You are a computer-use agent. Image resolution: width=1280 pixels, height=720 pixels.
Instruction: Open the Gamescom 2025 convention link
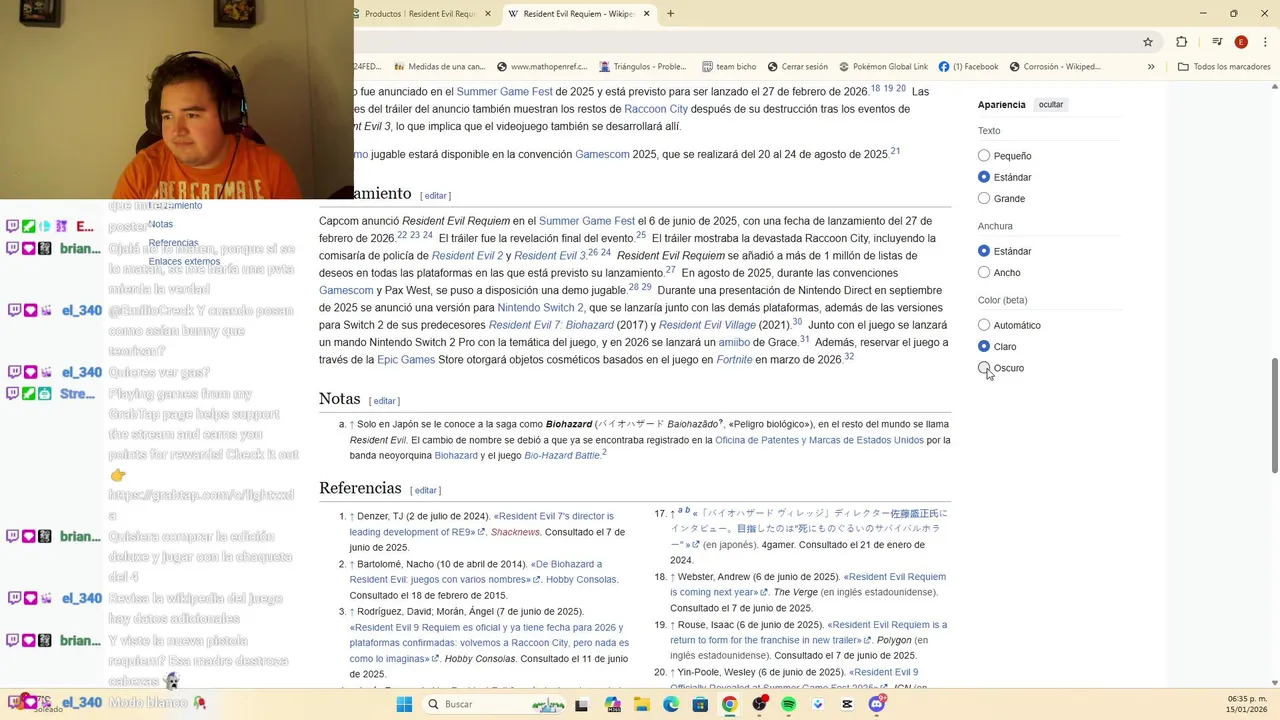(x=602, y=155)
